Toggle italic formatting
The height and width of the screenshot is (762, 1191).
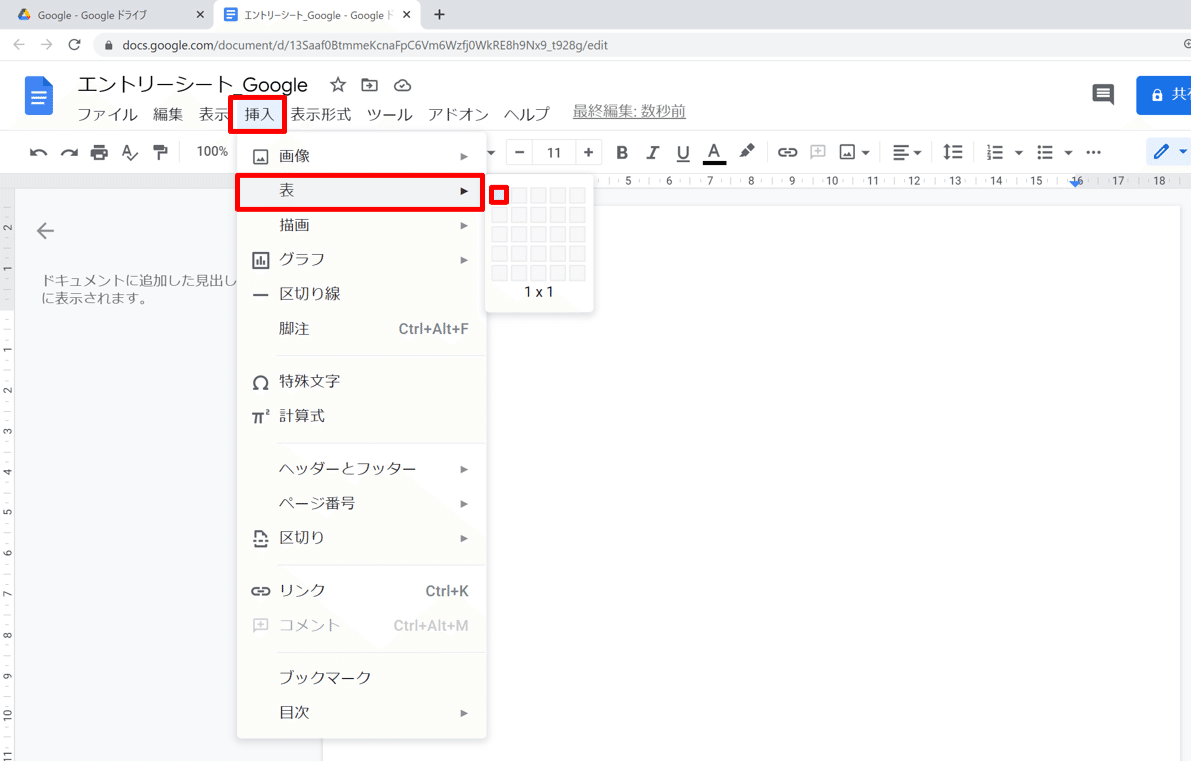tap(652, 152)
